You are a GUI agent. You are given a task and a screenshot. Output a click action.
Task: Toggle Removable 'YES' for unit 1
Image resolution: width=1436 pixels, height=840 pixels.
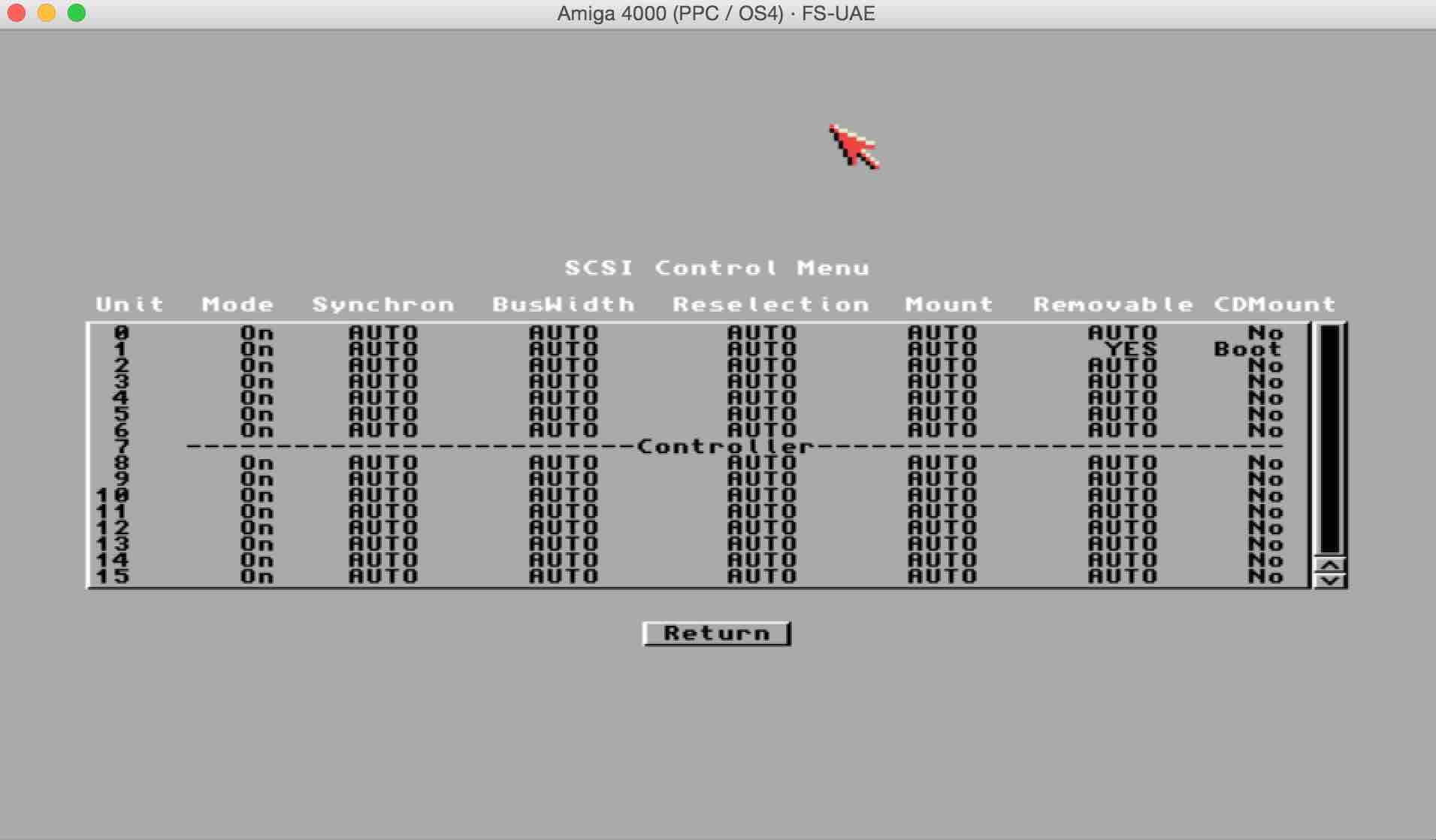1131,349
